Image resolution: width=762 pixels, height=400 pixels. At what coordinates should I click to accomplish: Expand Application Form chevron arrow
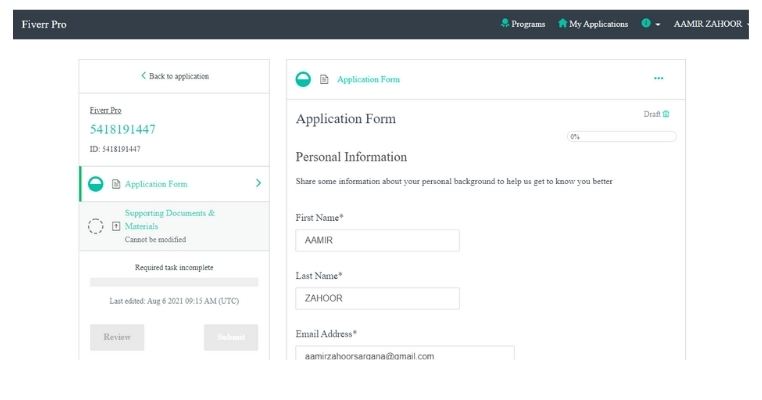pyautogui.click(x=259, y=183)
